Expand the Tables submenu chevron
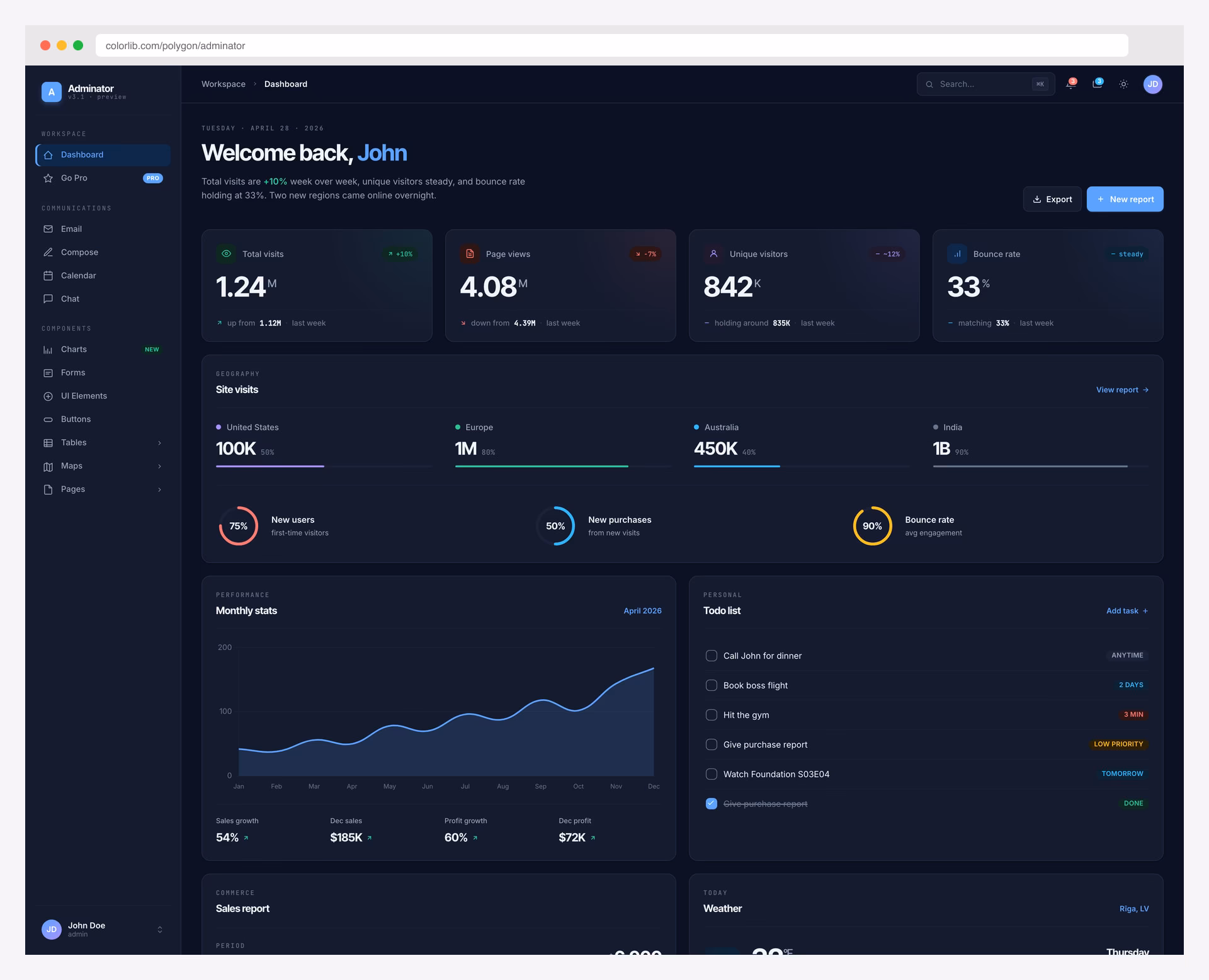Viewport: 1209px width, 980px height. (159, 443)
